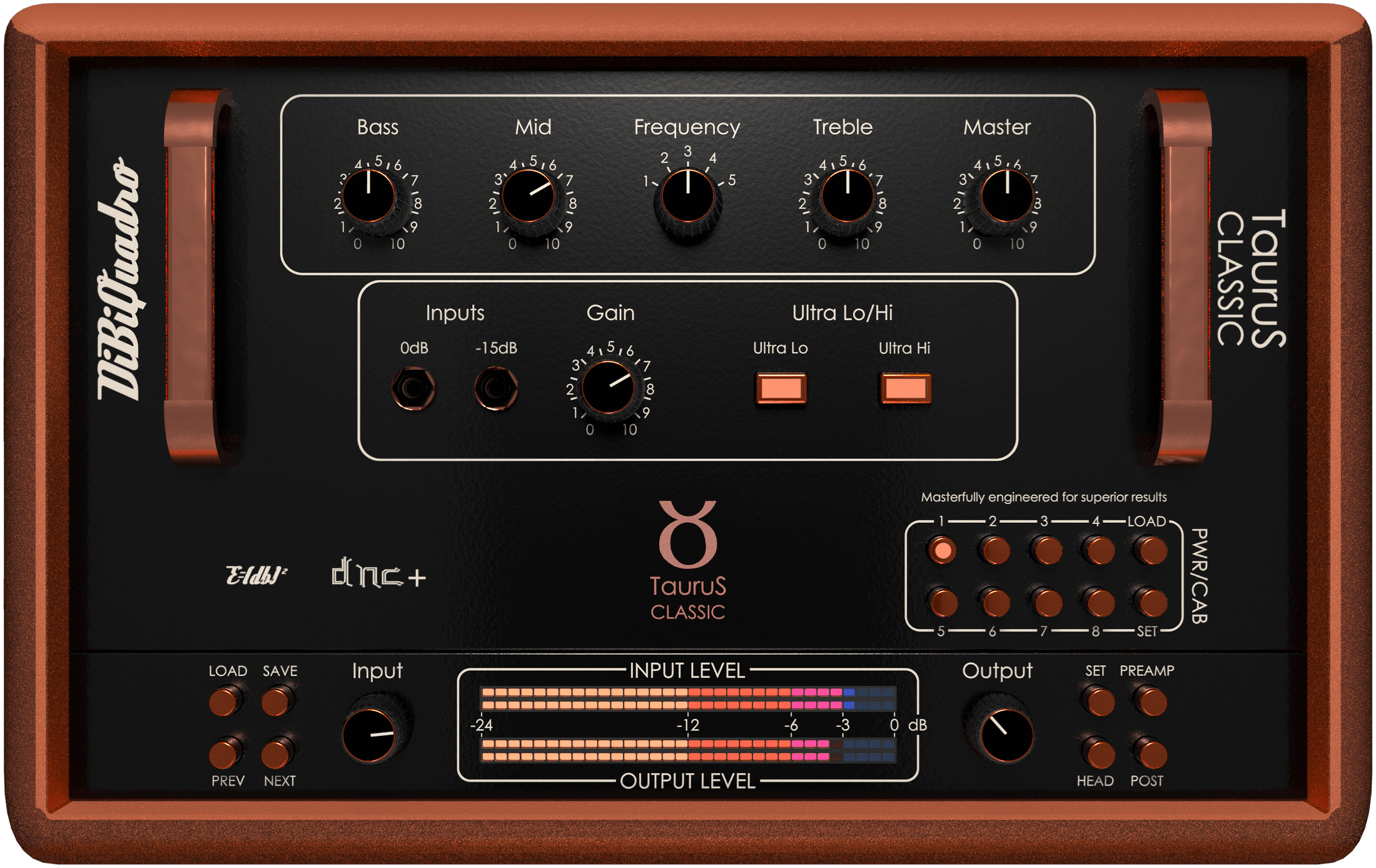Select PWR/CAB slot 6 button
This screenshot has width=1376, height=868.
click(995, 603)
